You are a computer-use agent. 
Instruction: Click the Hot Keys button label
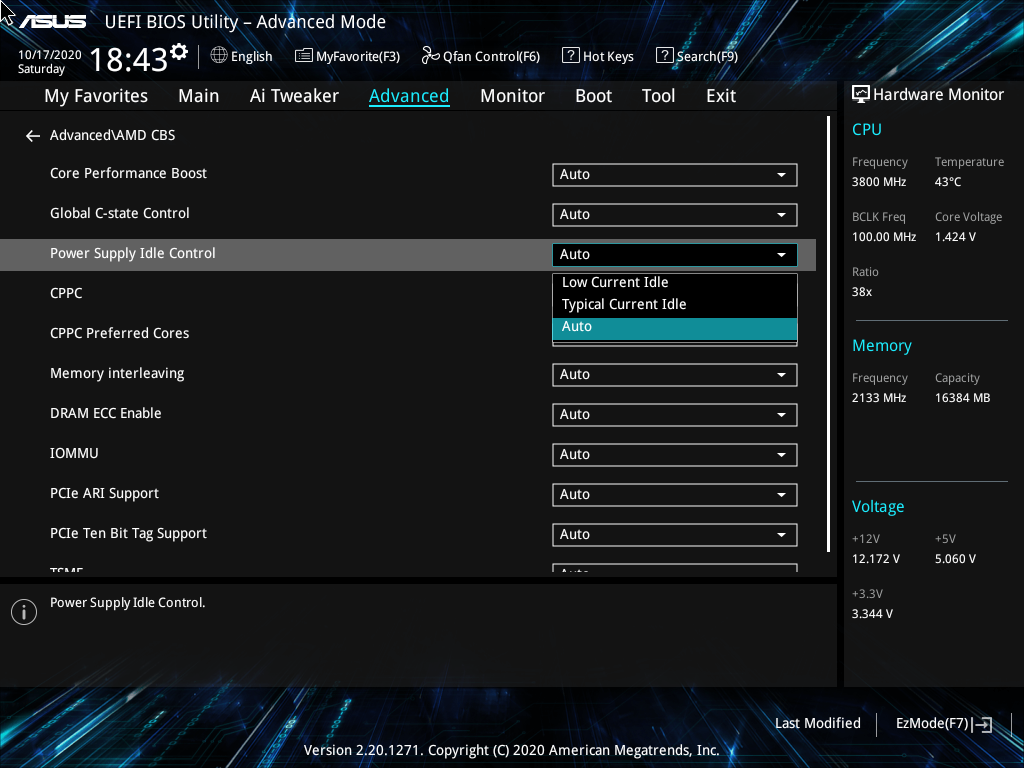[x=608, y=56]
